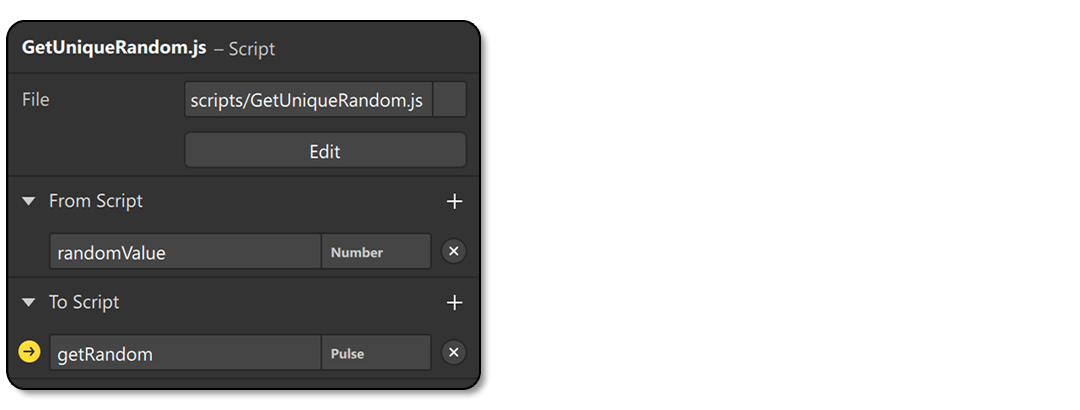Click the GetUniqueRandom.js panel title

(113, 48)
